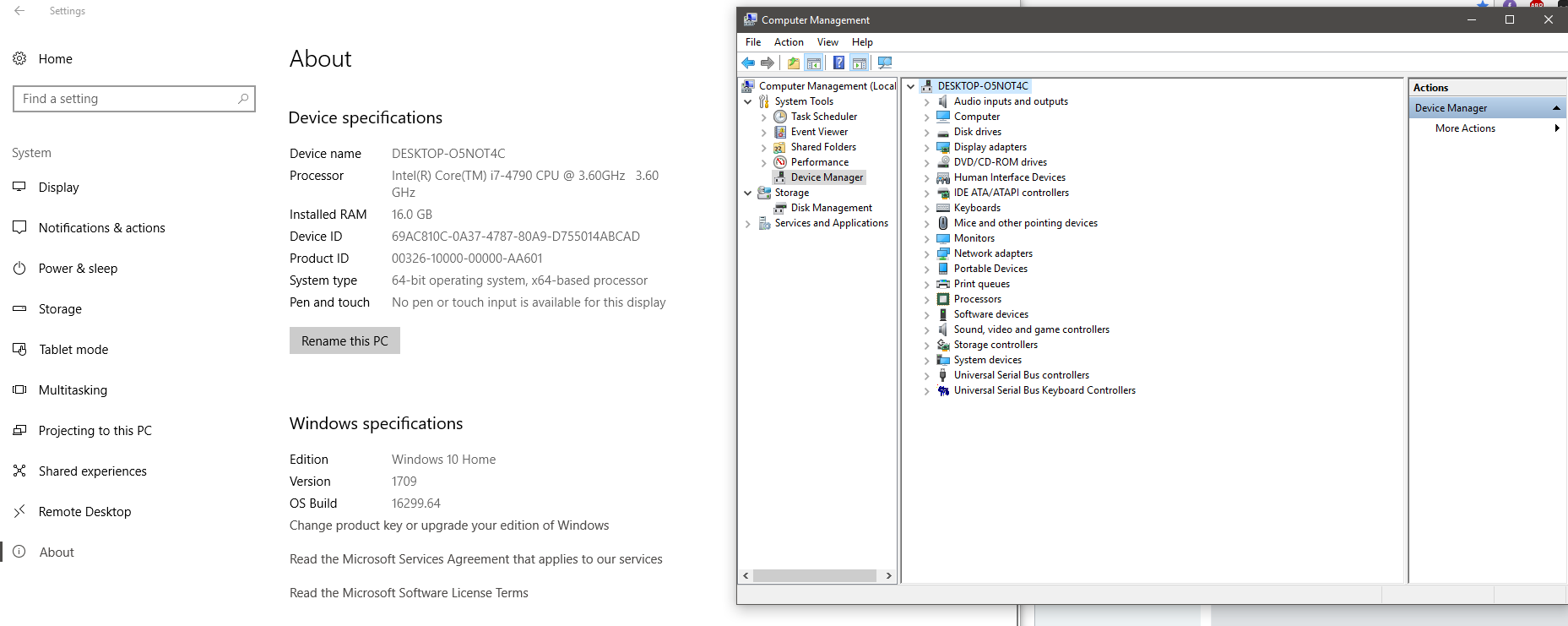The width and height of the screenshot is (1568, 626).
Task: Expand the Universal Serial Bus controllers category
Action: click(x=927, y=375)
